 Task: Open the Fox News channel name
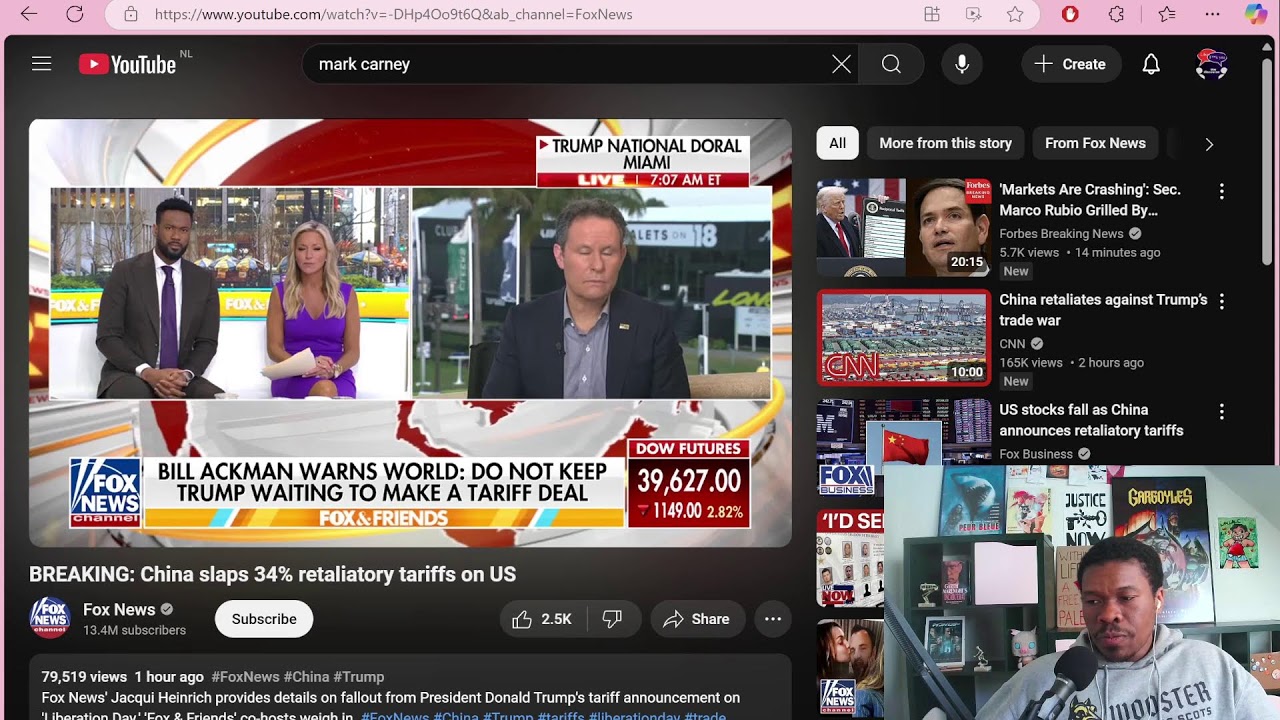(x=119, y=609)
